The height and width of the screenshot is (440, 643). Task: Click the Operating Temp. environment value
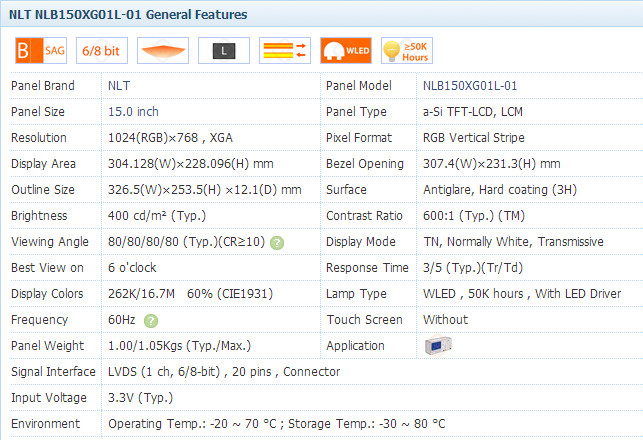277,424
